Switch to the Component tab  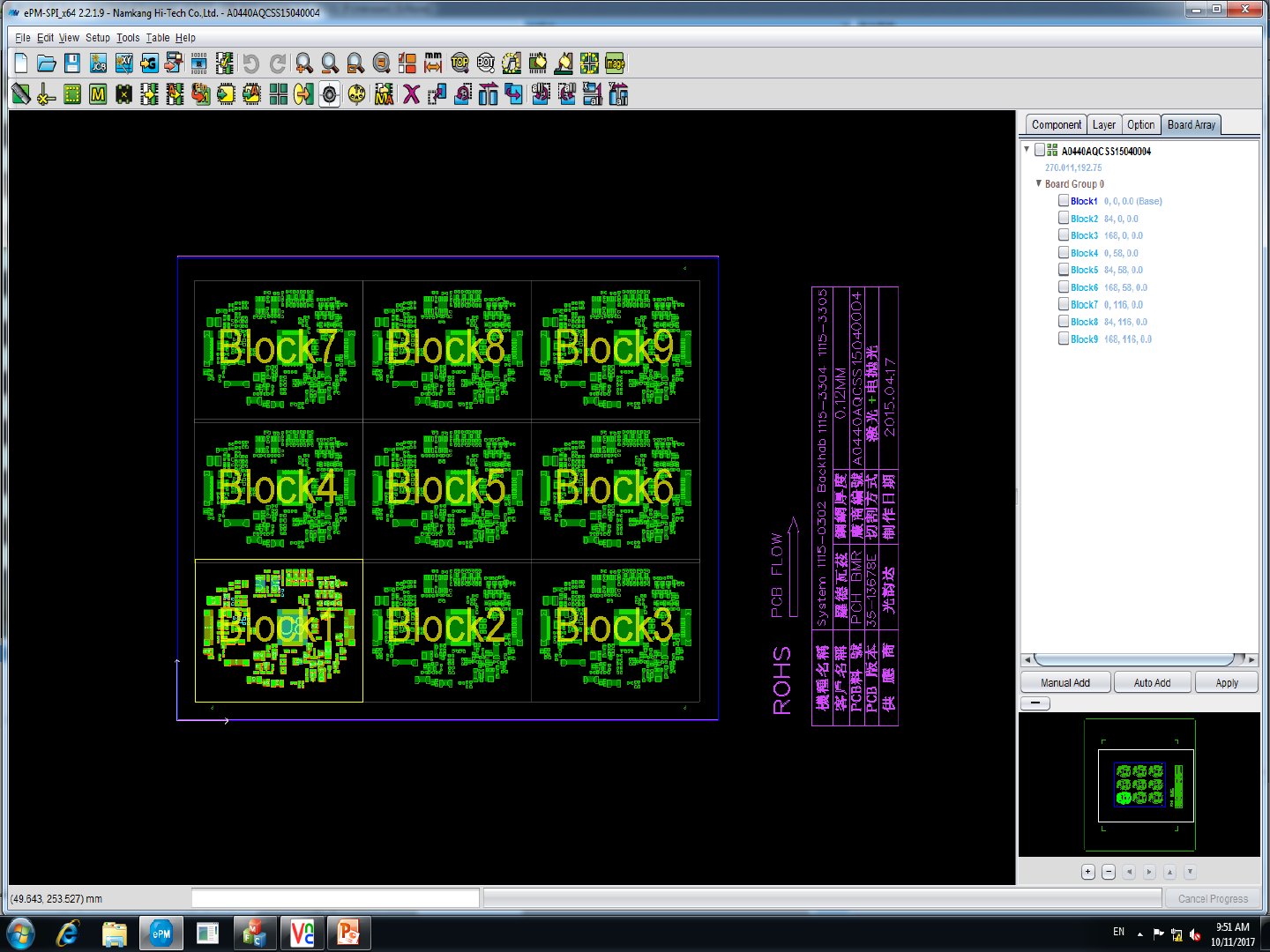click(1056, 125)
